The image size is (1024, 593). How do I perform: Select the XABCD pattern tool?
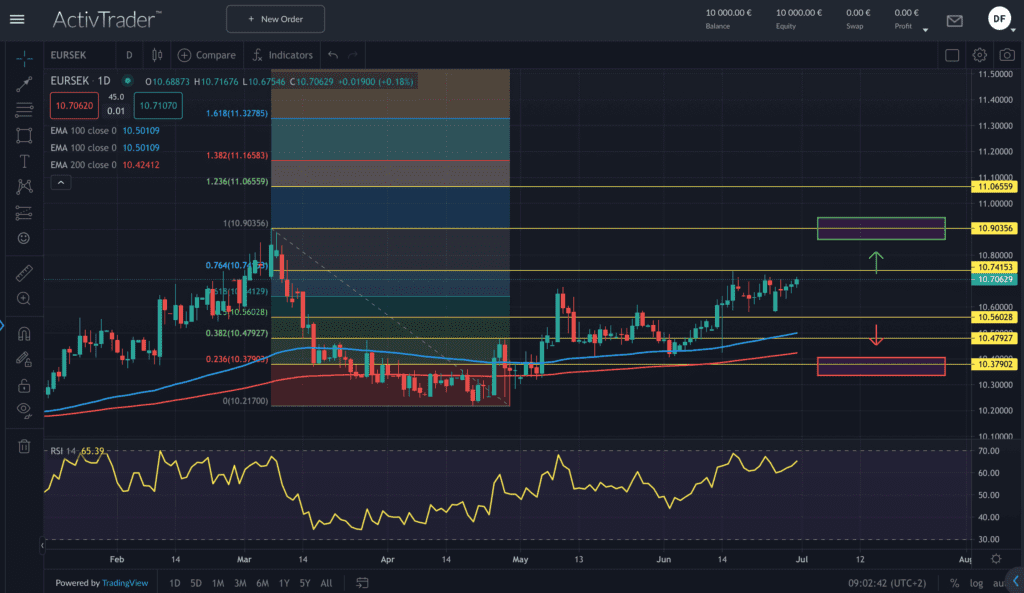[x=24, y=186]
